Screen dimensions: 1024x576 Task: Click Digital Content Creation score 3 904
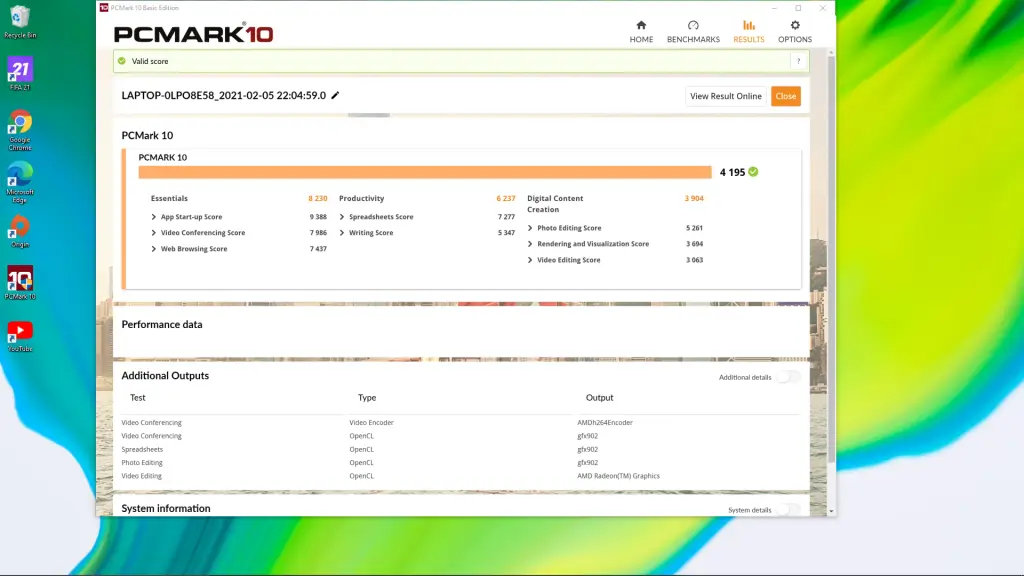(x=694, y=199)
